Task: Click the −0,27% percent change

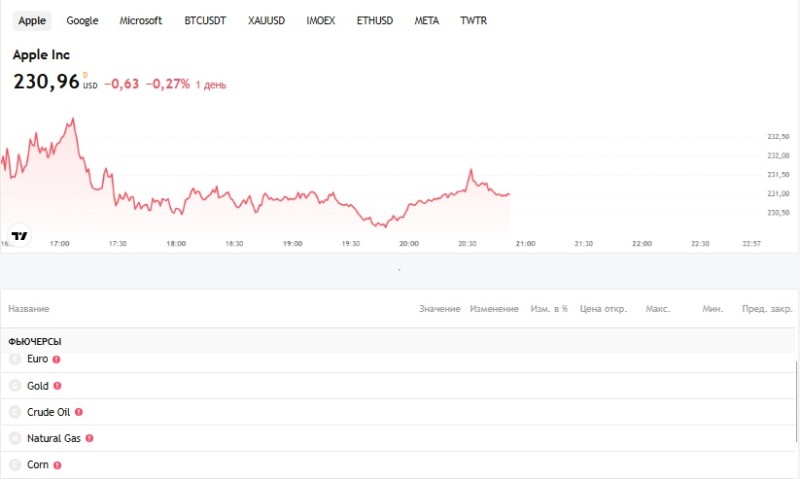Action: pyautogui.click(x=168, y=84)
